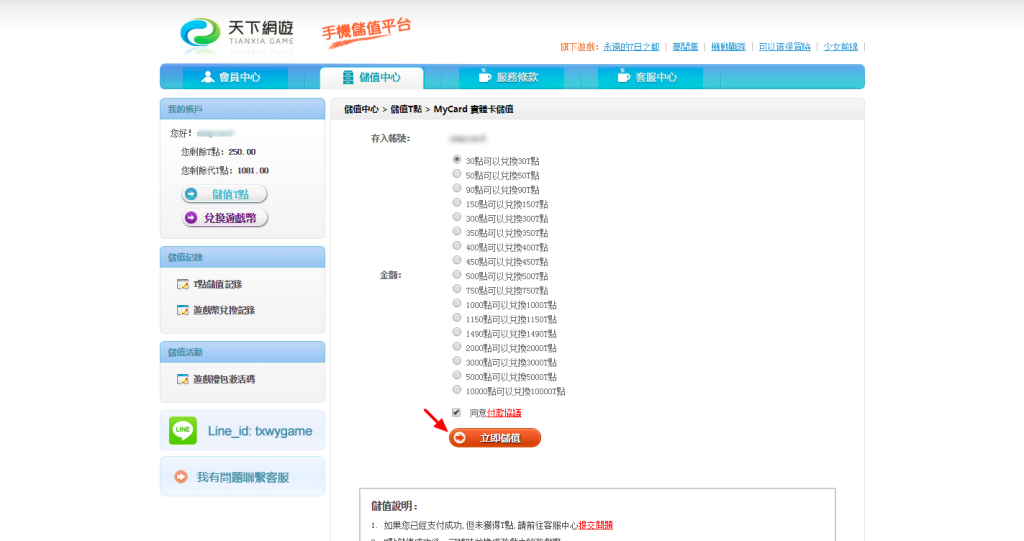Click 儲值中心 in the breadcrumb
Image resolution: width=1024 pixels, height=541 pixels.
[x=361, y=109]
